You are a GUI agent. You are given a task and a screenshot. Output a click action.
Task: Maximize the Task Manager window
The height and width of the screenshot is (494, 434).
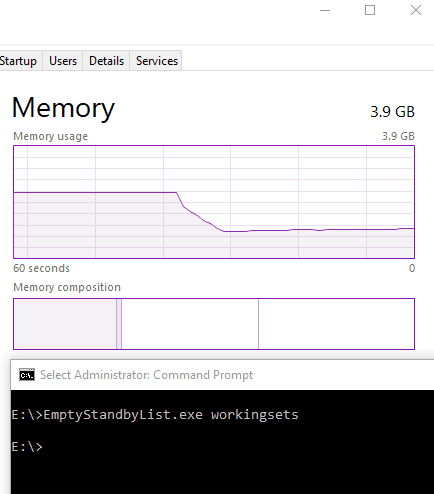370,10
